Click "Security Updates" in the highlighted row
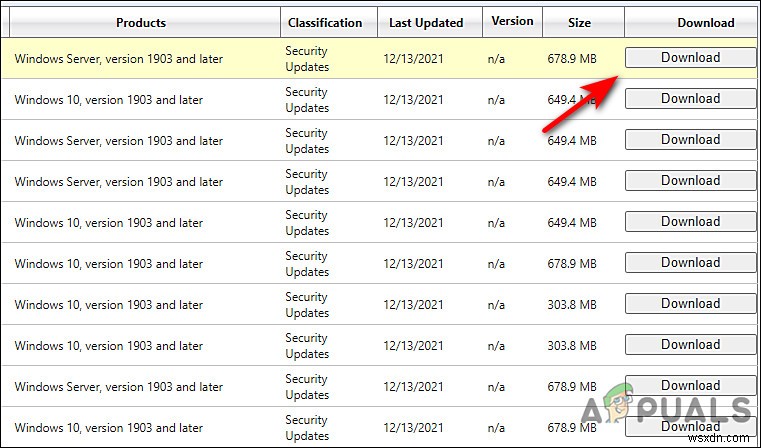Screen dimensions: 761x448 click(x=307, y=59)
